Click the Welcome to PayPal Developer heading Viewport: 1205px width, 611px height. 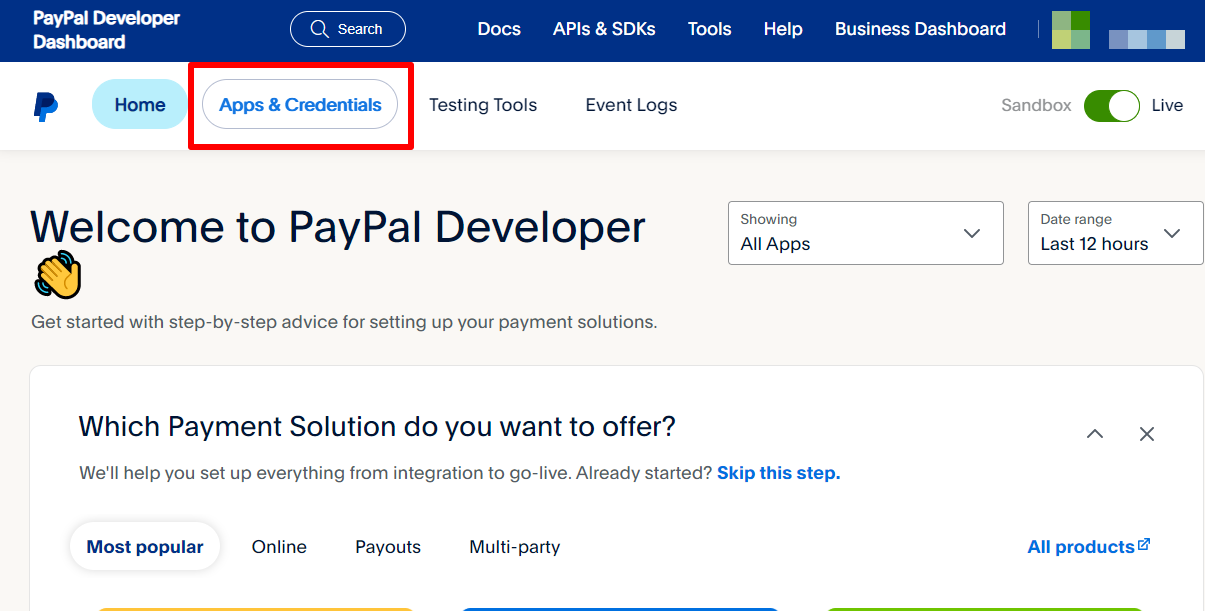tap(338, 228)
